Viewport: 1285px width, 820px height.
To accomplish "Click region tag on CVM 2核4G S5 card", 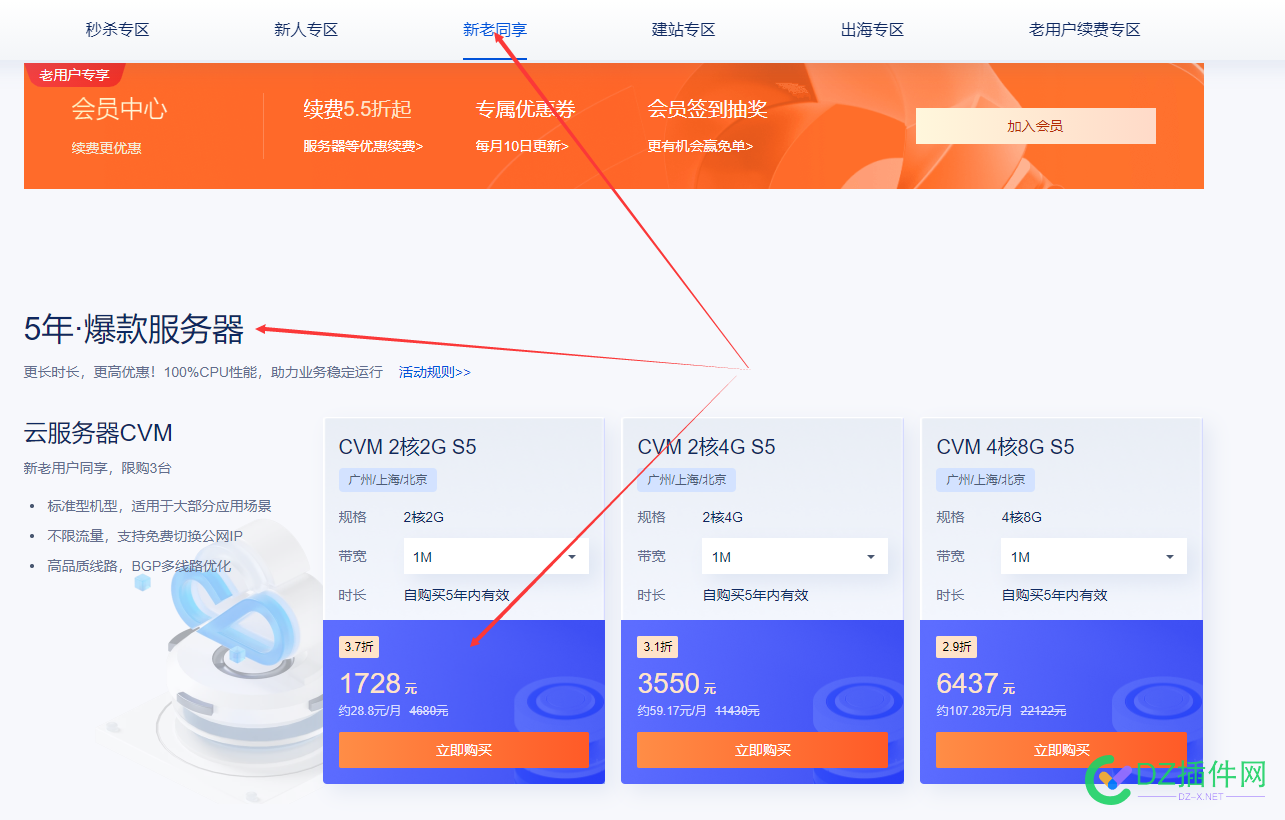I will (687, 480).
